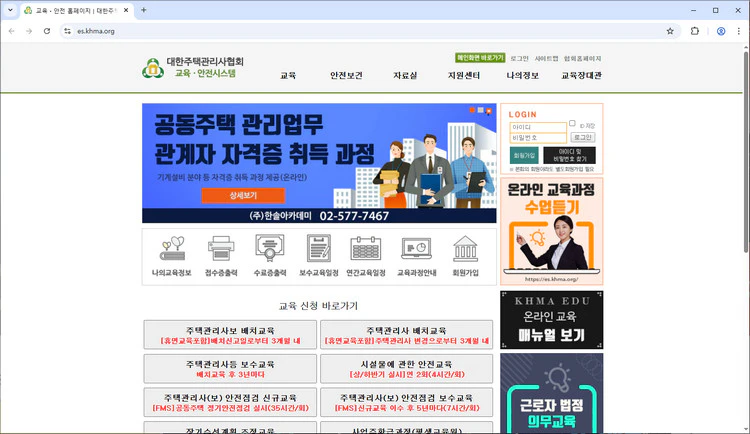Open 시설물에 관한 안전교육 button
Viewport: 750px width, 434px height.
(407, 369)
